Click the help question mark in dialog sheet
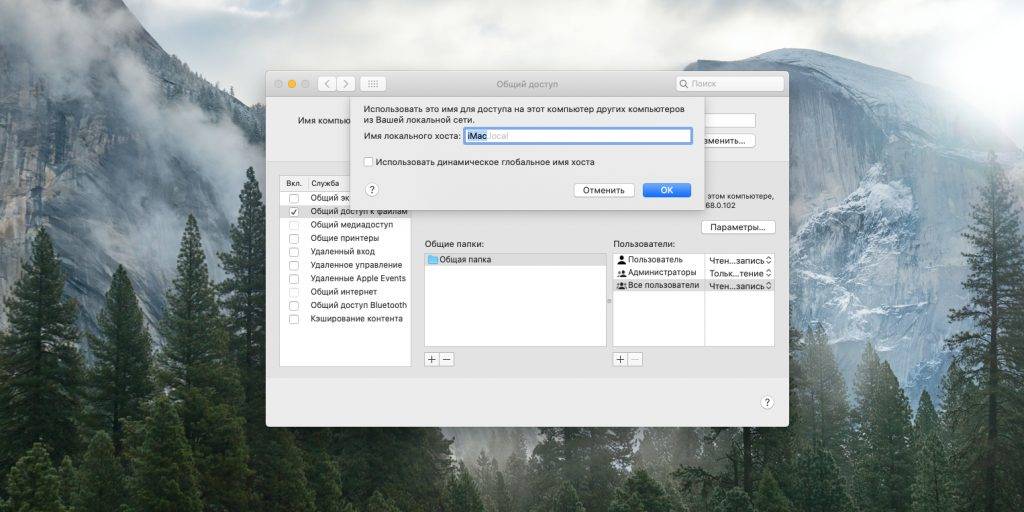Screen dimensions: 1024x512 pos(371,189)
